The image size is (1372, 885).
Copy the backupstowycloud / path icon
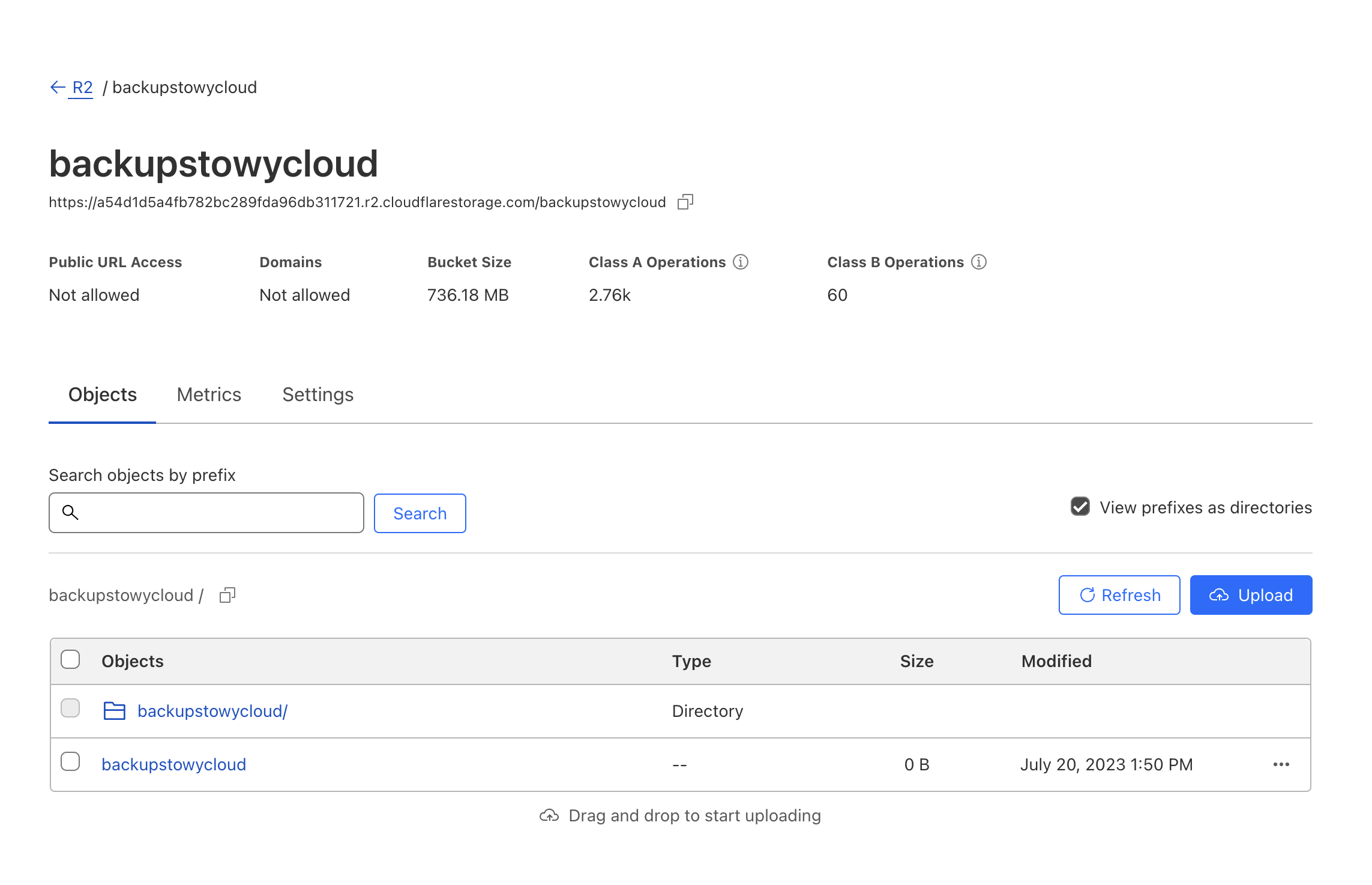point(227,595)
